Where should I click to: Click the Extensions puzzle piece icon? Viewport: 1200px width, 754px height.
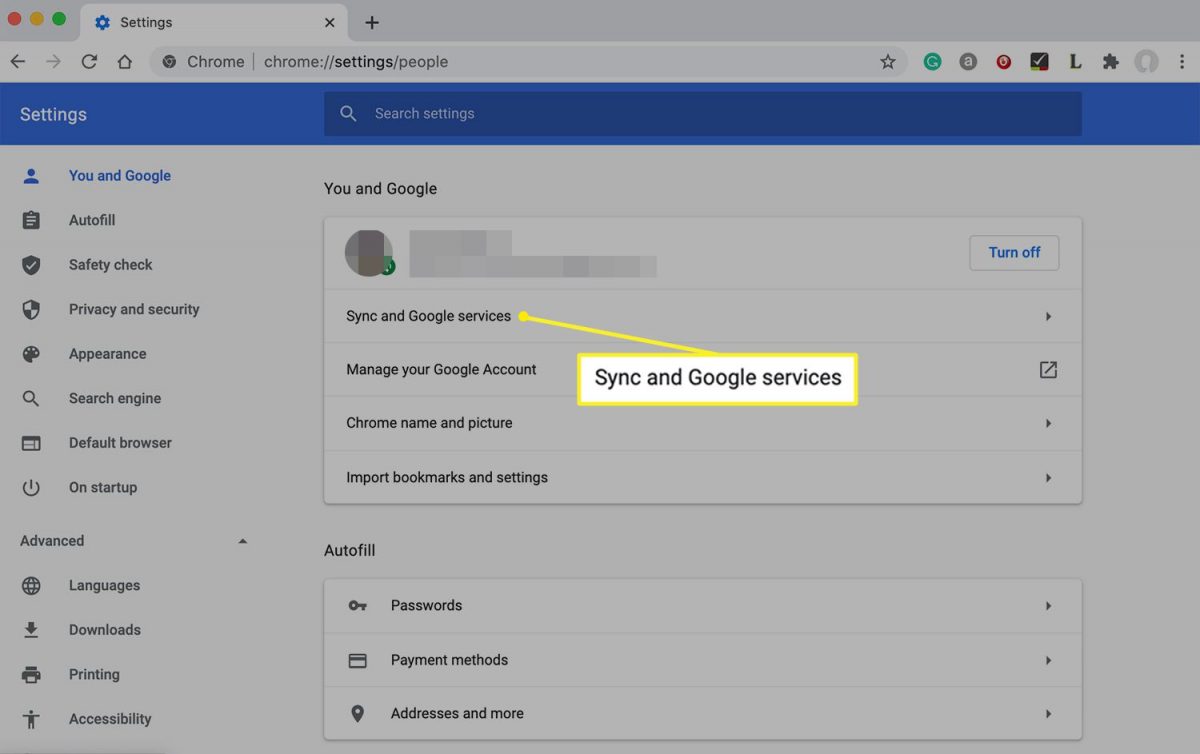click(1110, 61)
